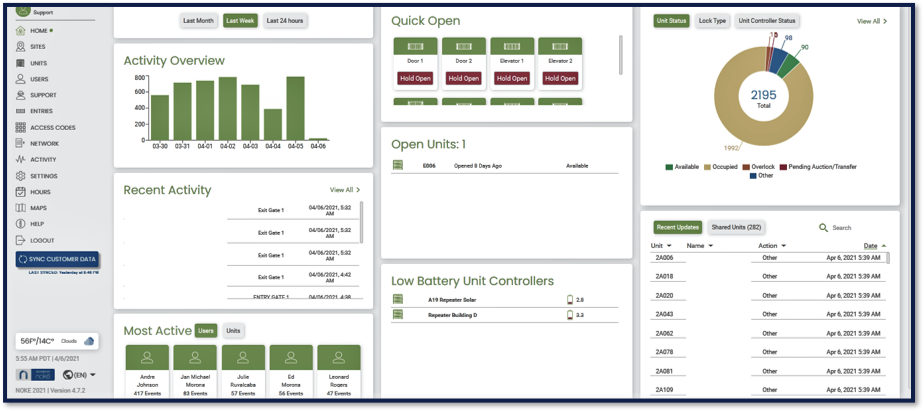Show the Unit Status chart
Screen dimensions: 924x411
[671, 21]
